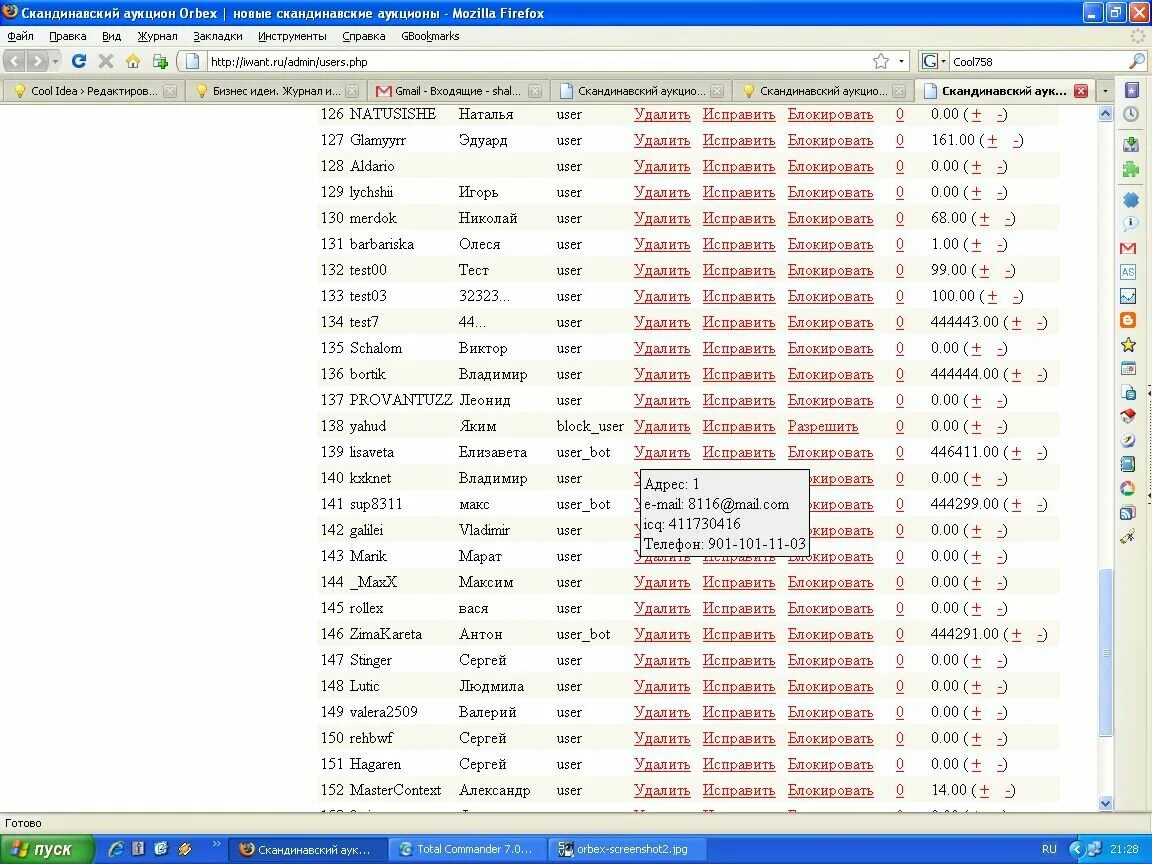Screen dimensions: 1152x864
Task: Open the Calendar icon in the sidebar
Action: tap(1128, 368)
